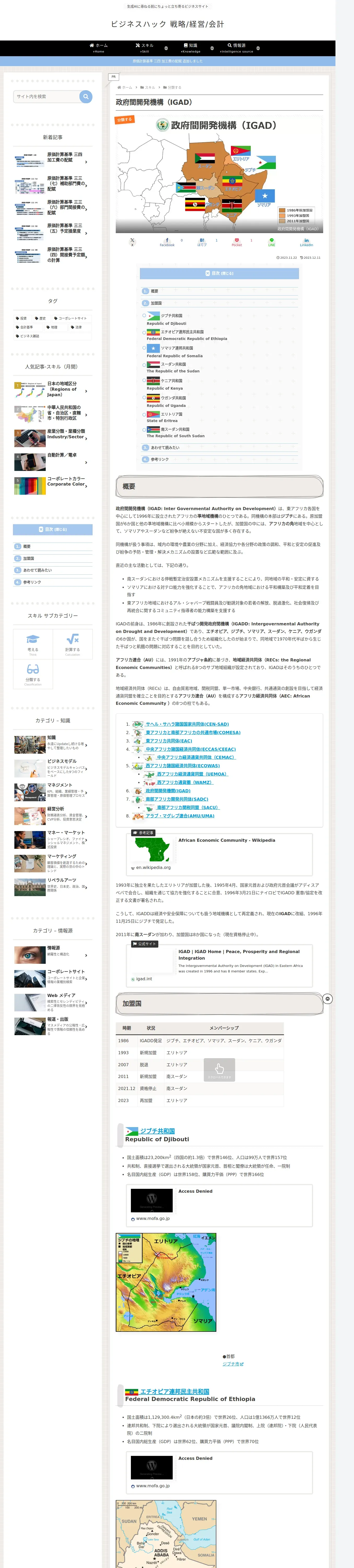This screenshot has width=354, height=1568.
Task: Collapse the main 目次 table of contents
Action: coord(219,273)
